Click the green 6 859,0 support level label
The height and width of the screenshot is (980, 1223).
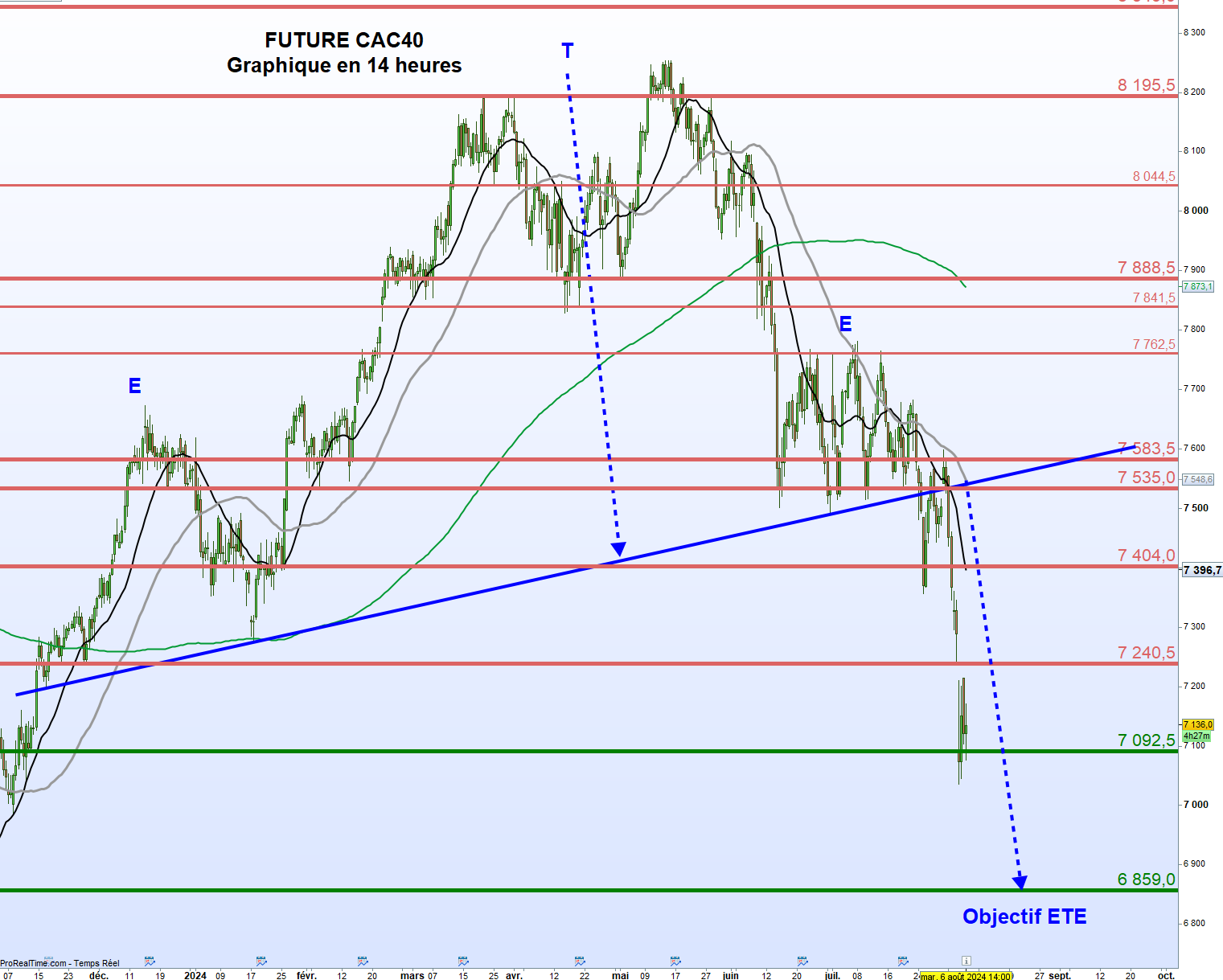click(x=1146, y=879)
